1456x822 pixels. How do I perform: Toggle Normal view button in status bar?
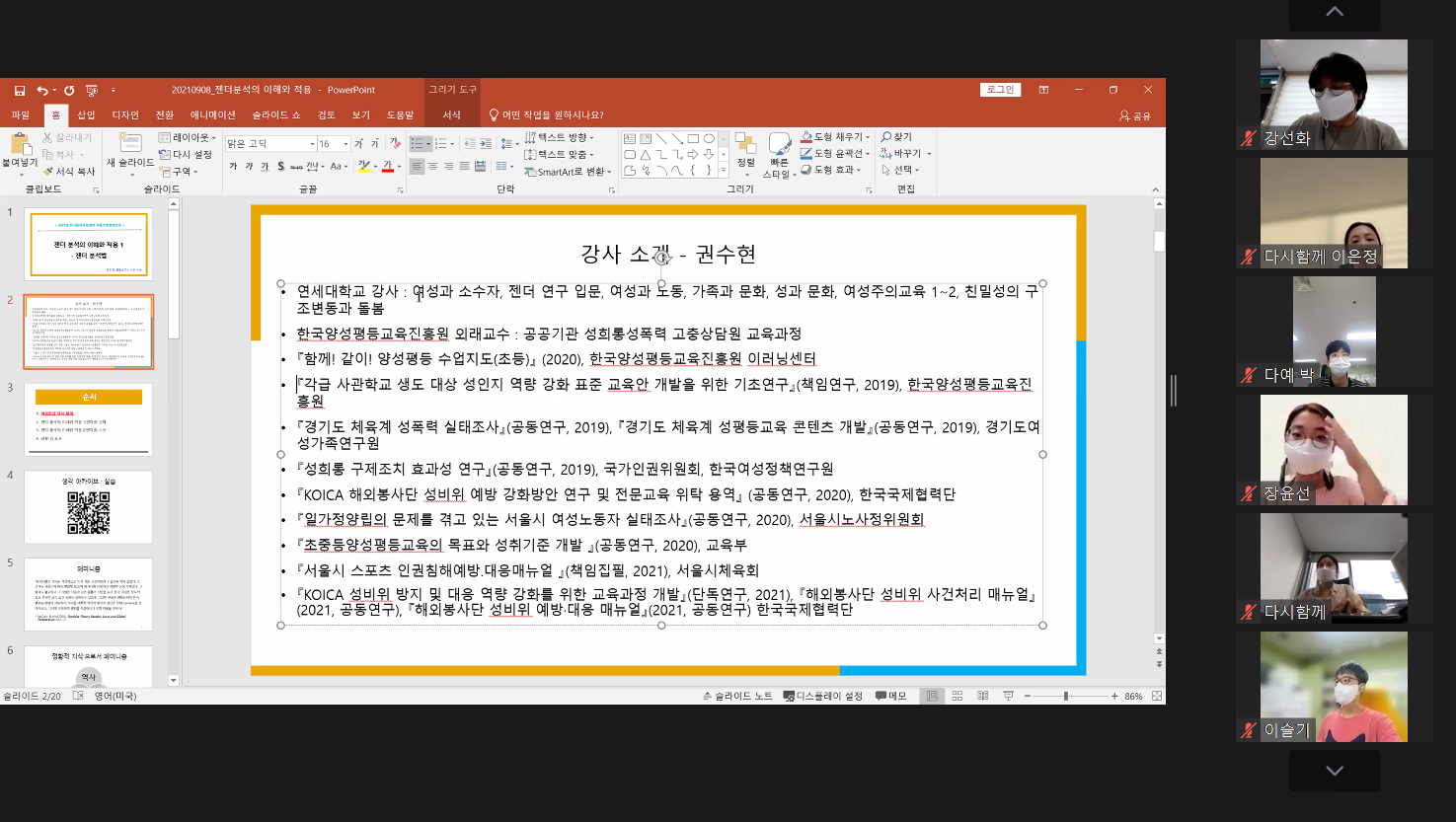(x=932, y=696)
